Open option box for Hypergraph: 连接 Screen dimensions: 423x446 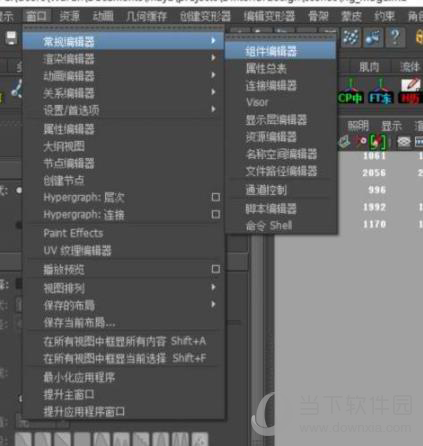216,214
